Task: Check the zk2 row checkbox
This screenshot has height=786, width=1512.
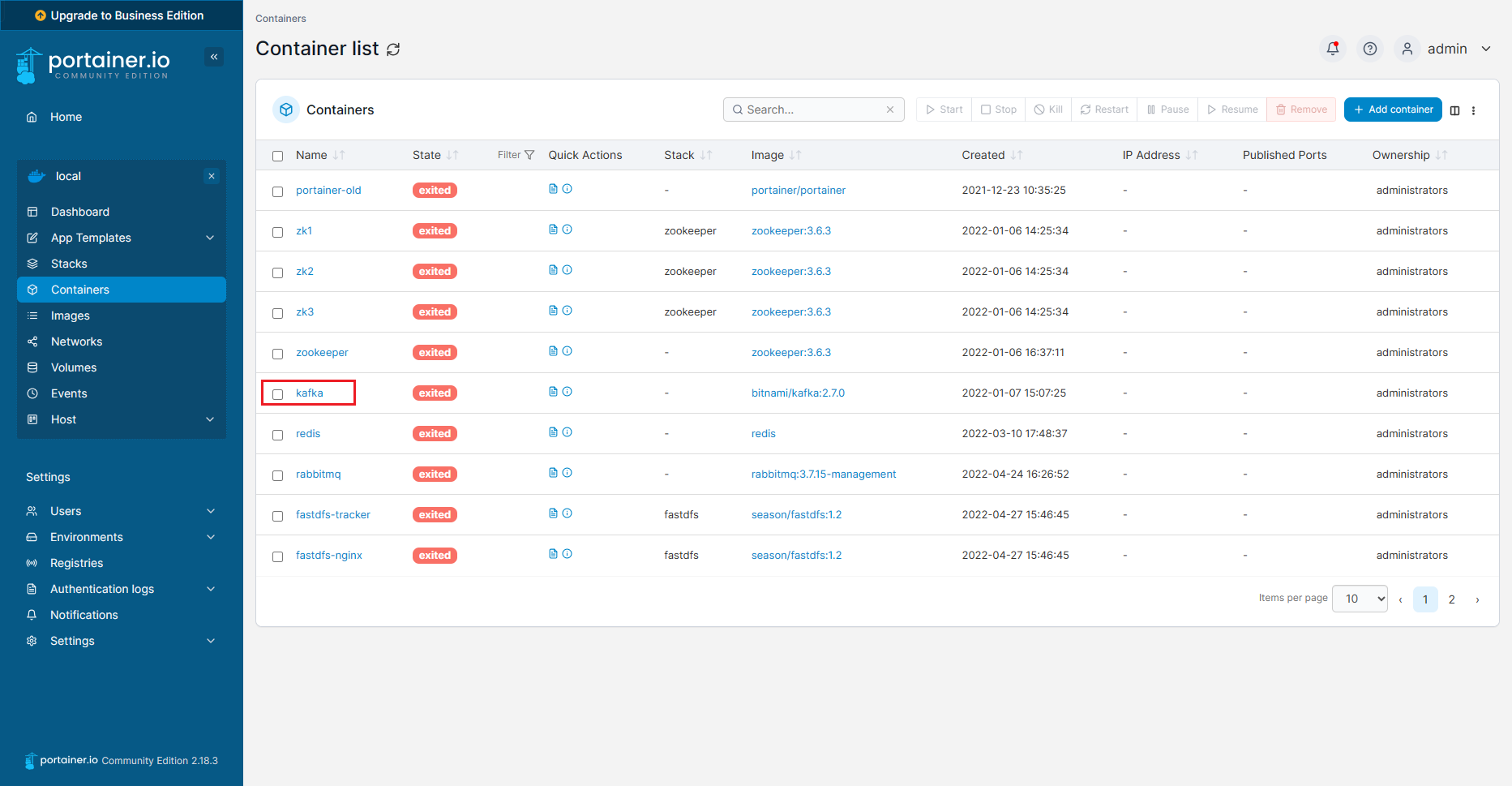Action: (x=278, y=273)
